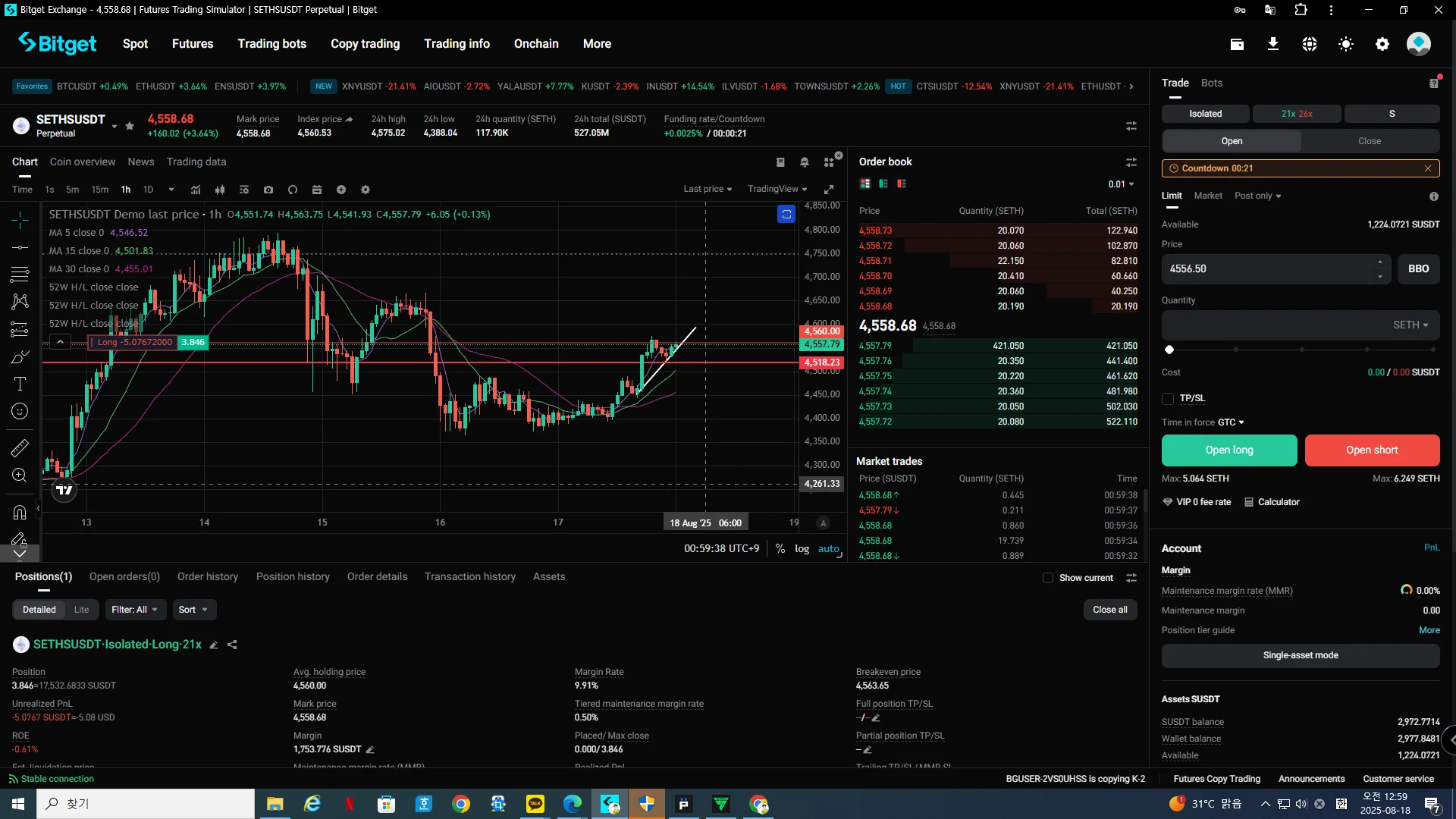Open the Trading data tab
Screen dimensions: 1456x819
pos(196,162)
